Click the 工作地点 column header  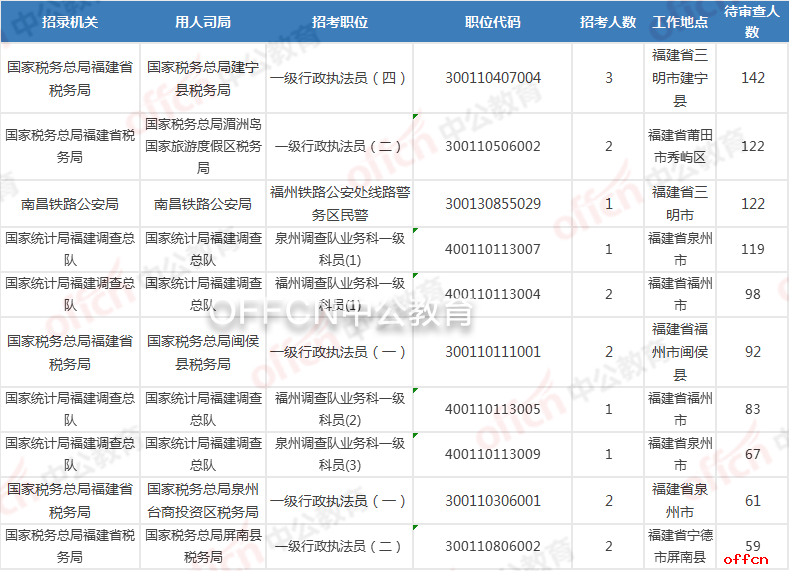click(x=680, y=22)
